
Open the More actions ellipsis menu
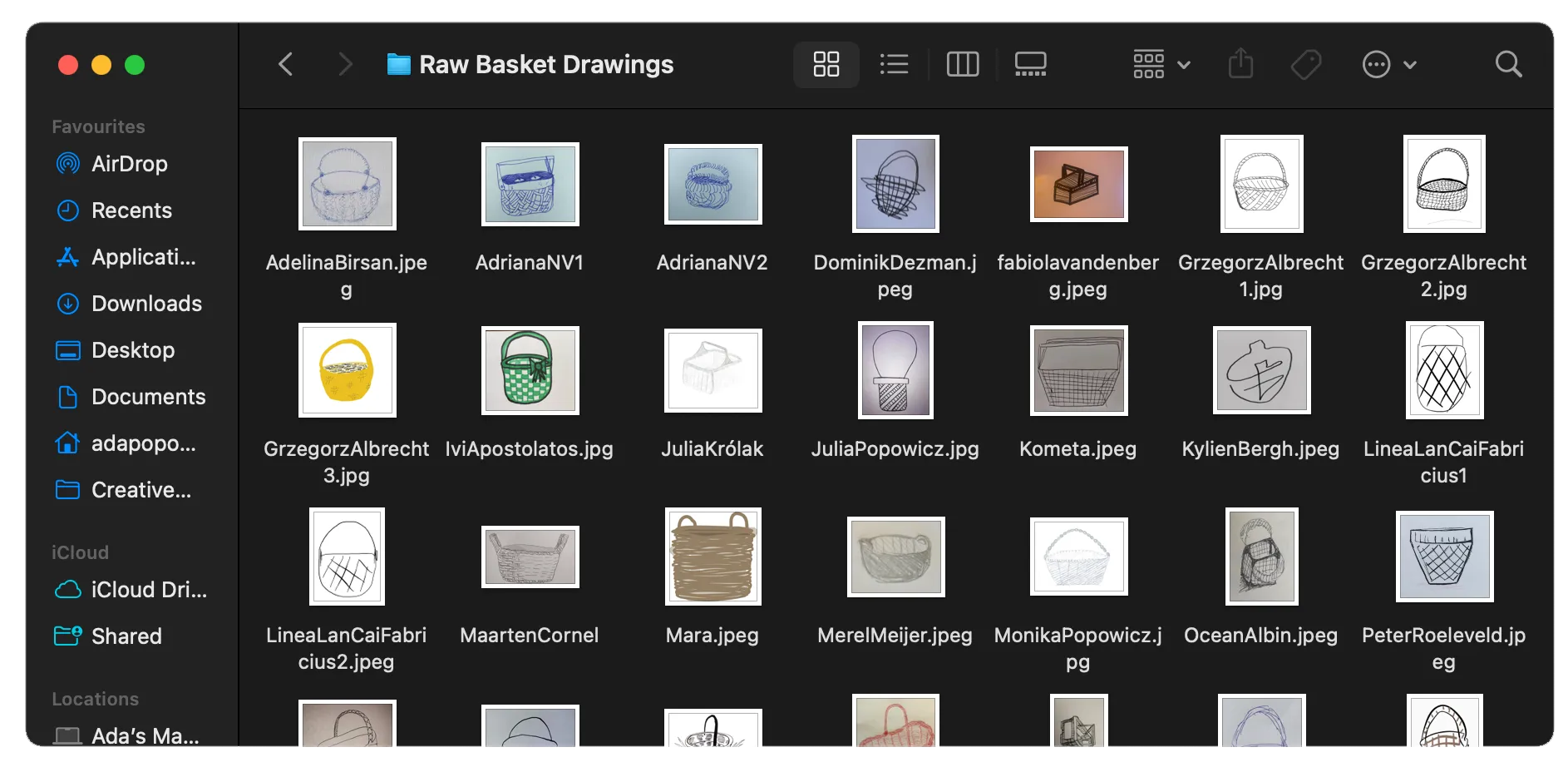(x=1388, y=64)
